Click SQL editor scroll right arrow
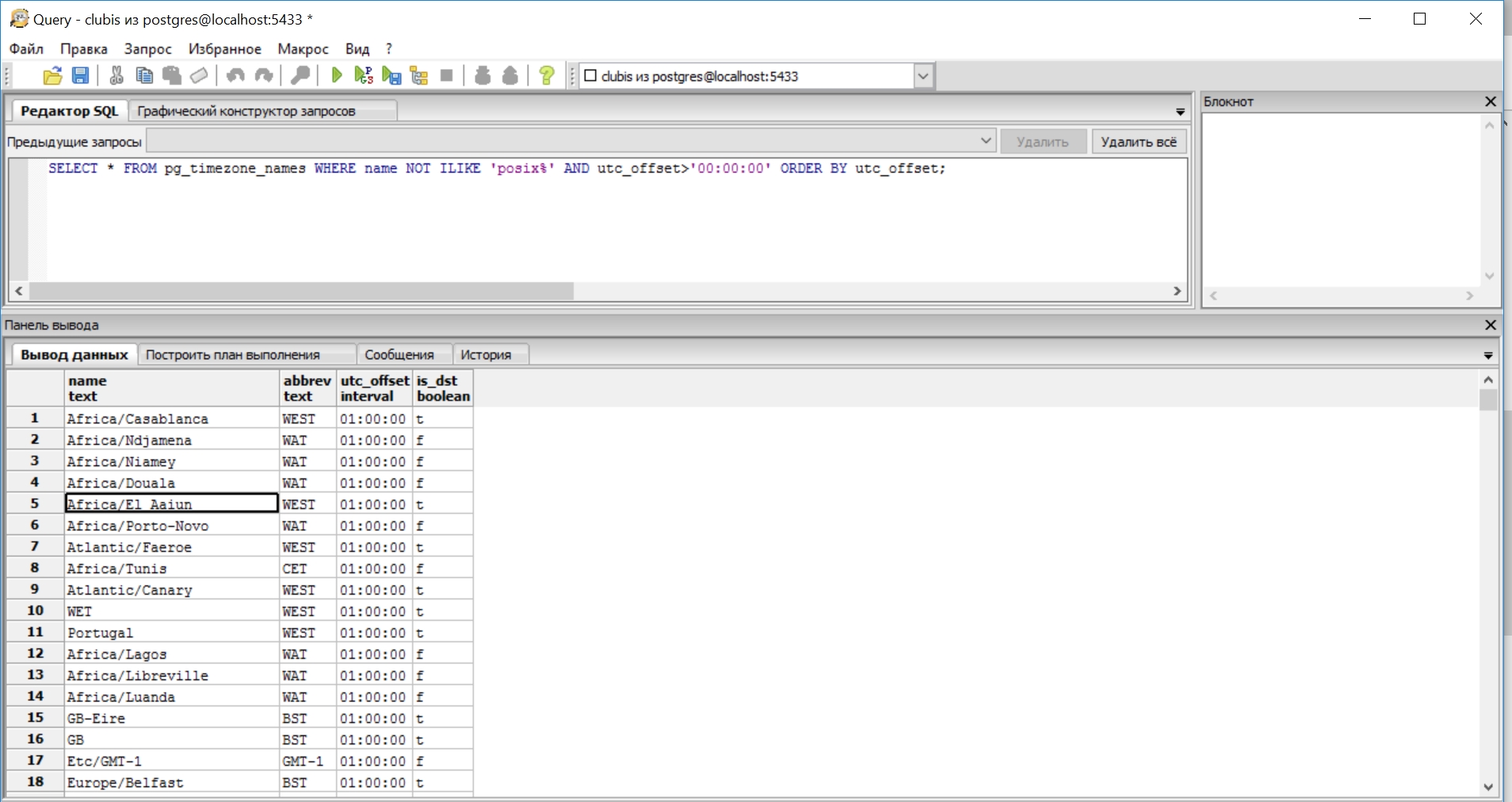The width and height of the screenshot is (1512, 802). click(1178, 291)
